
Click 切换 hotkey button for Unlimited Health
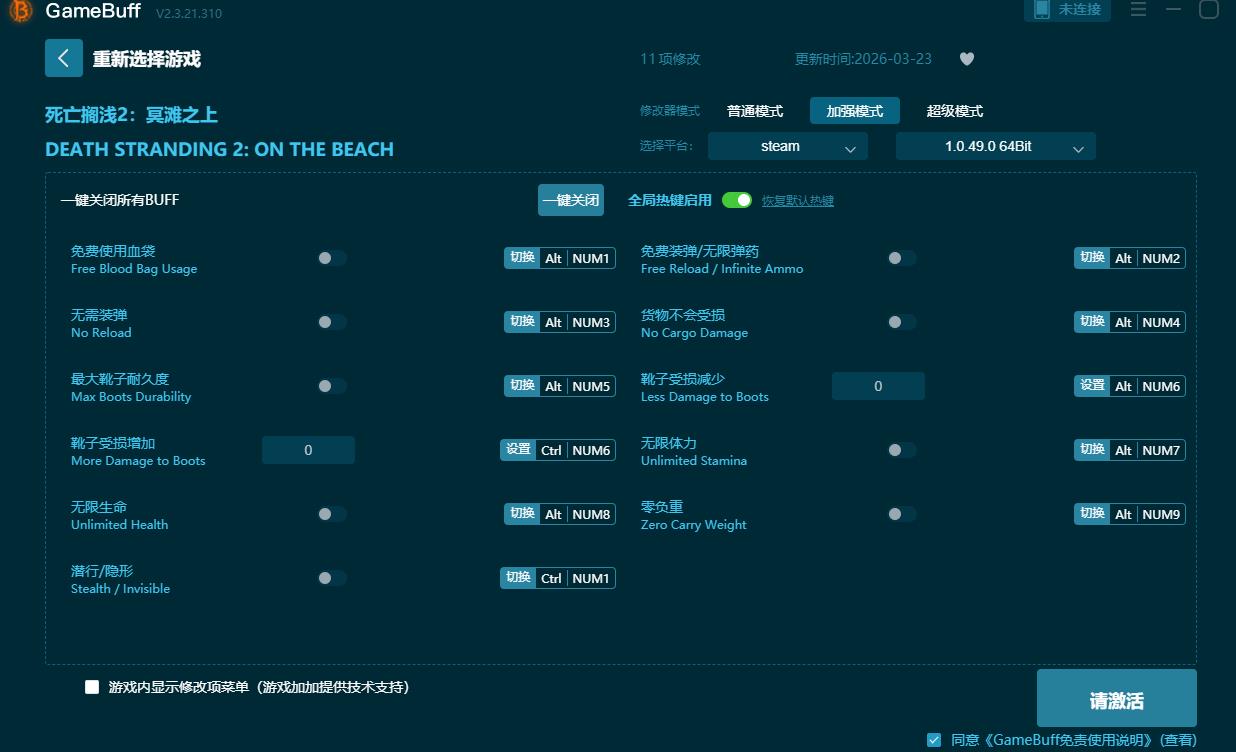pos(522,514)
